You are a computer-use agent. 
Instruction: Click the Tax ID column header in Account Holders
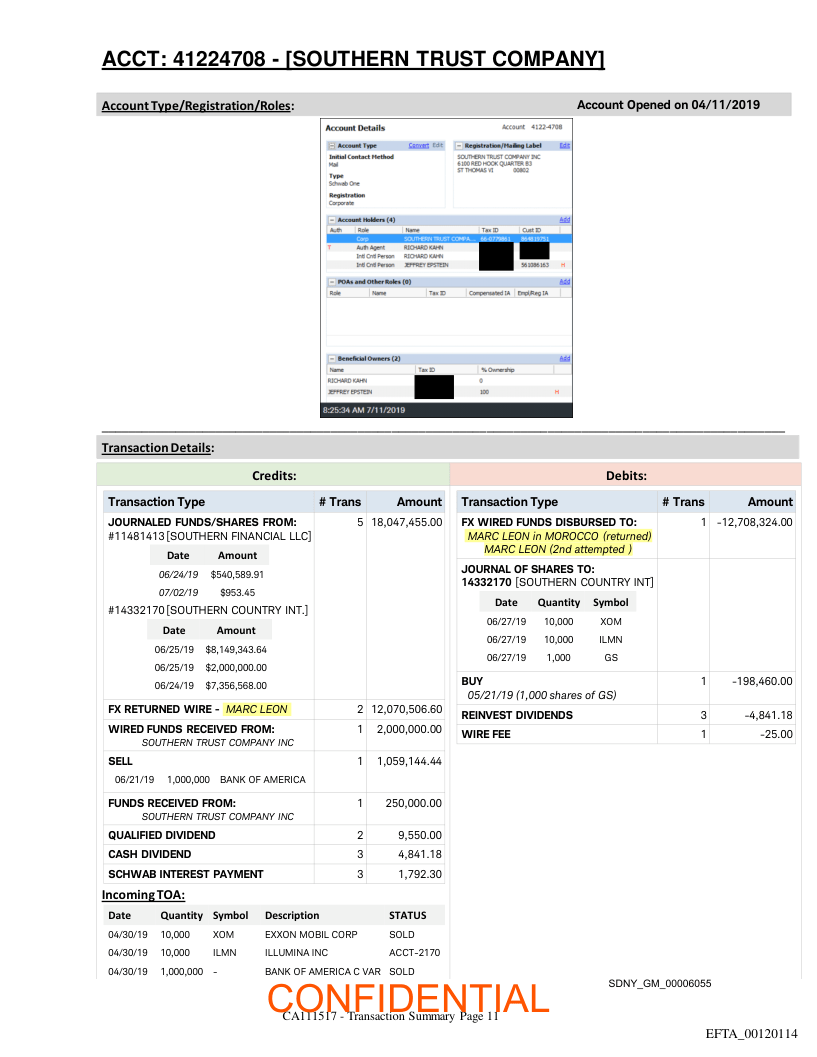[x=489, y=230]
